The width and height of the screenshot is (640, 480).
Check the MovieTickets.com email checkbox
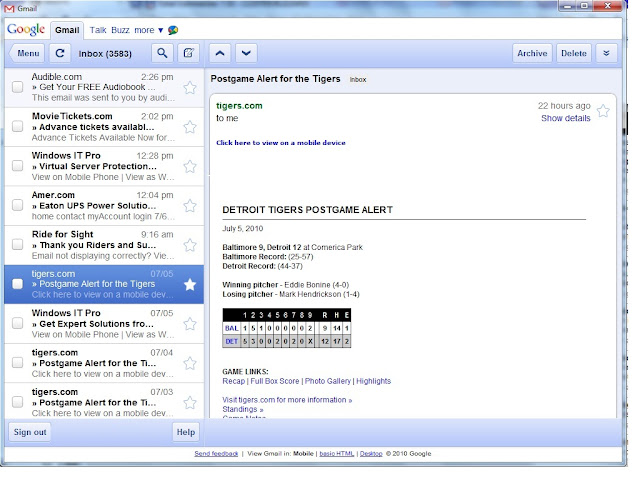(17, 128)
